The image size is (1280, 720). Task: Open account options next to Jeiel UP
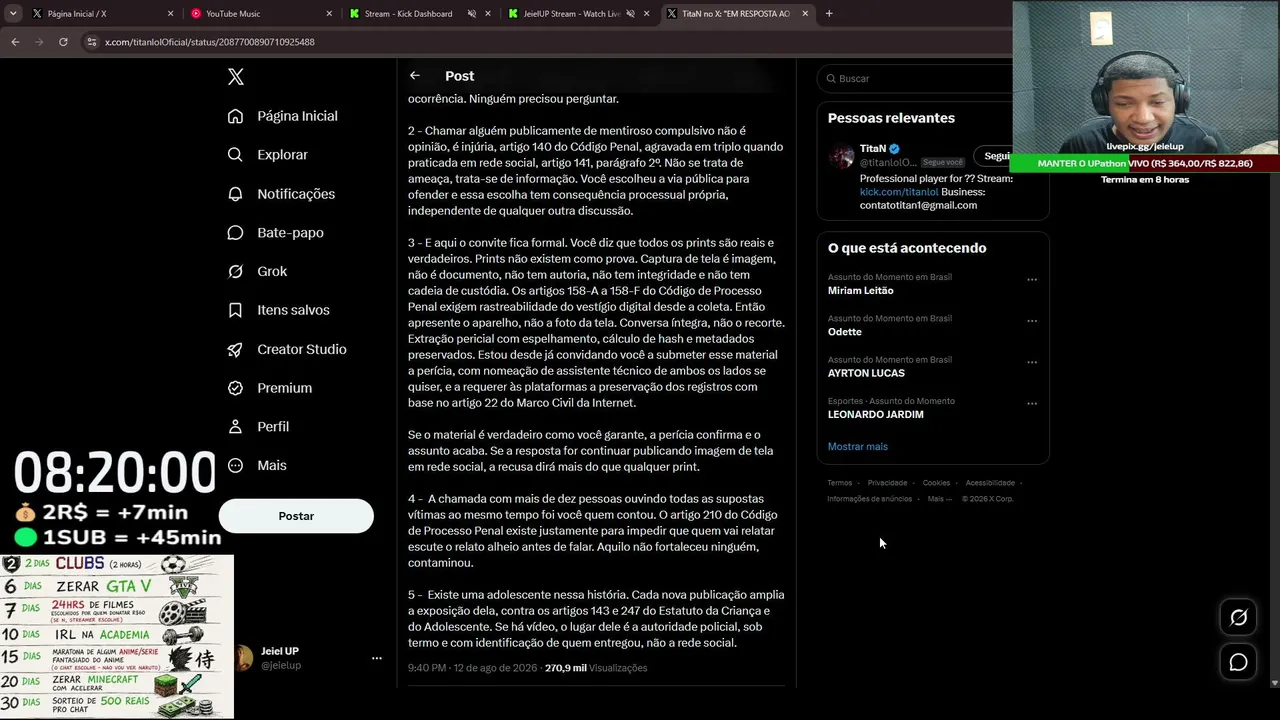pos(377,658)
